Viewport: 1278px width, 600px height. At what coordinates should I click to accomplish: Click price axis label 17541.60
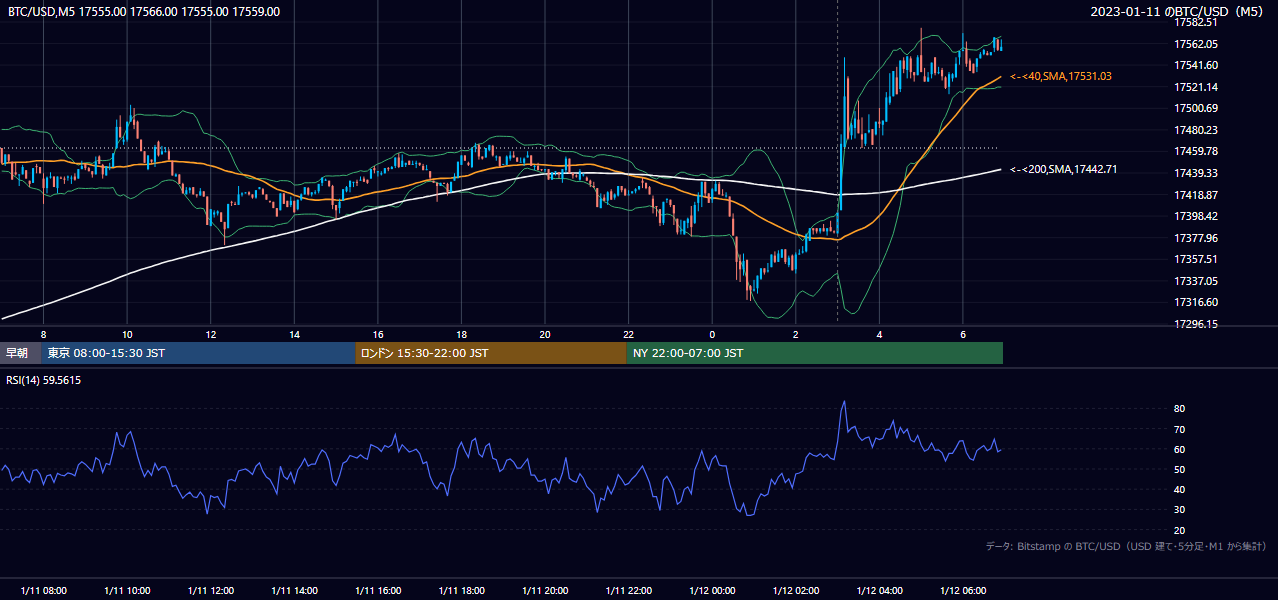[1195, 65]
